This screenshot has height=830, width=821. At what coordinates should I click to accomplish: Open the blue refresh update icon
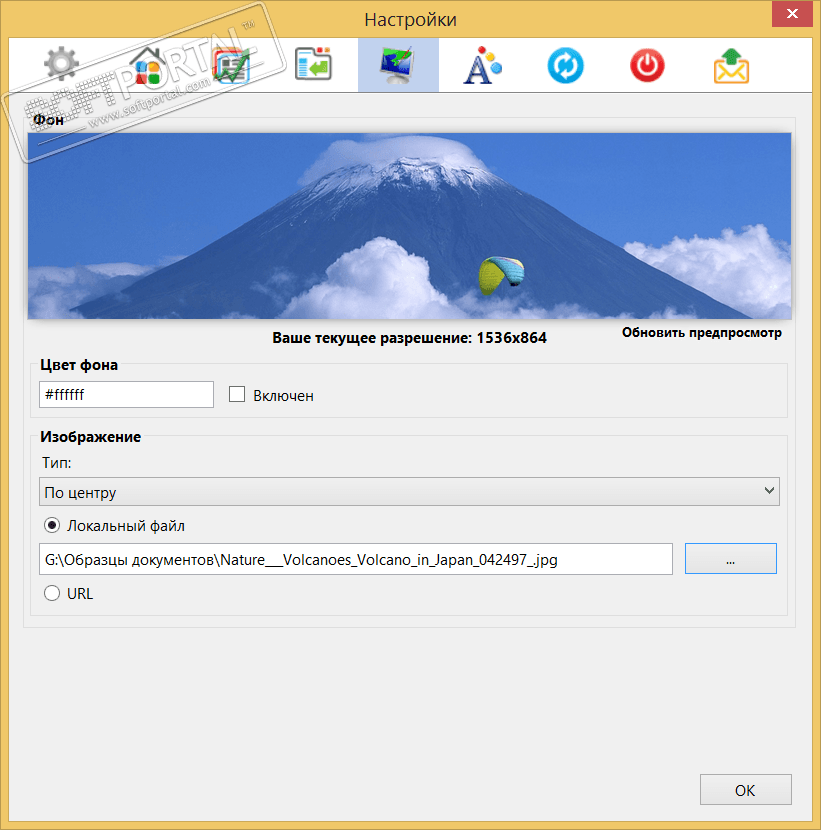click(565, 66)
